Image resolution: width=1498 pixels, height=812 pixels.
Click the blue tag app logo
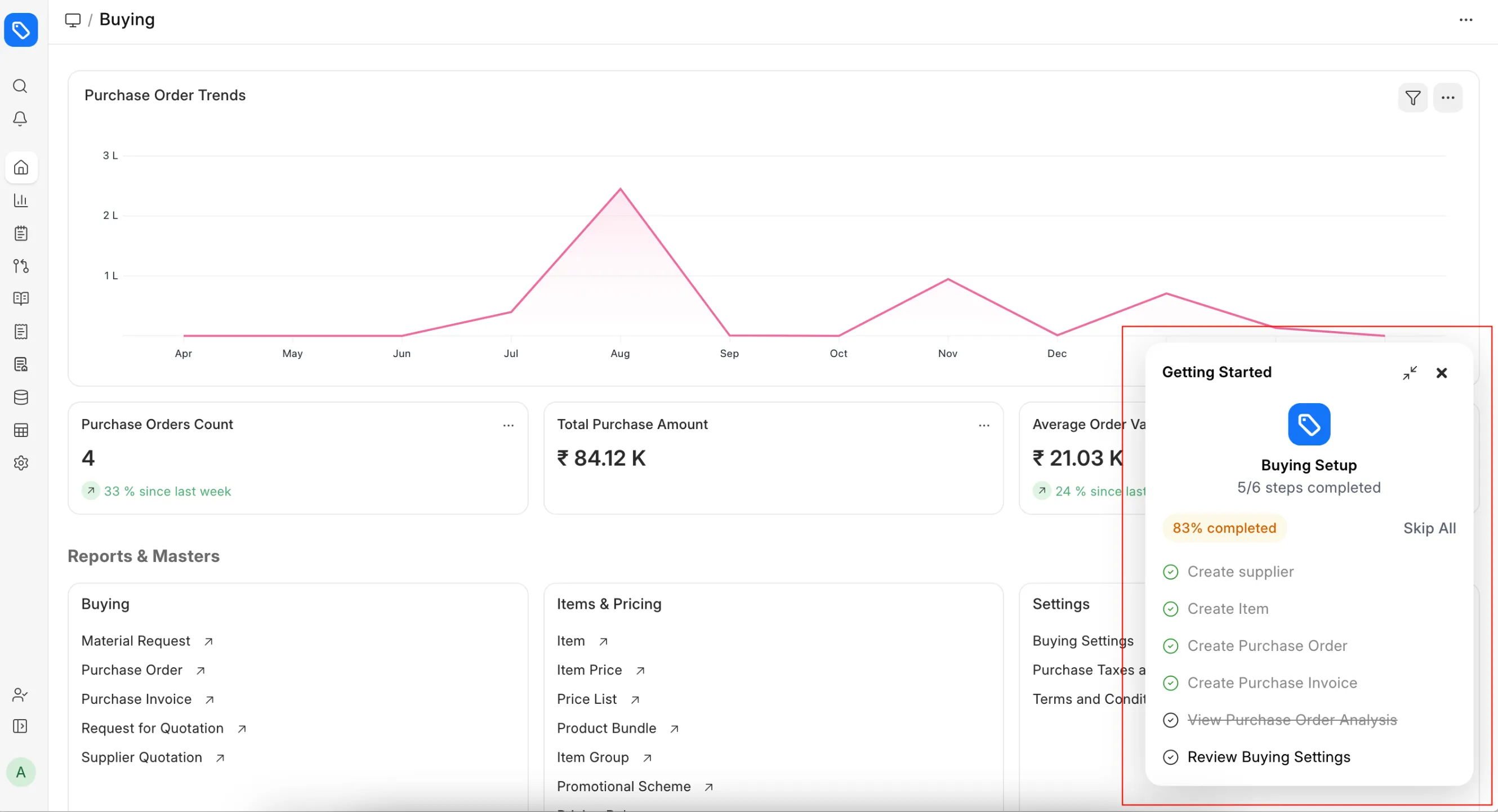pyautogui.click(x=21, y=29)
